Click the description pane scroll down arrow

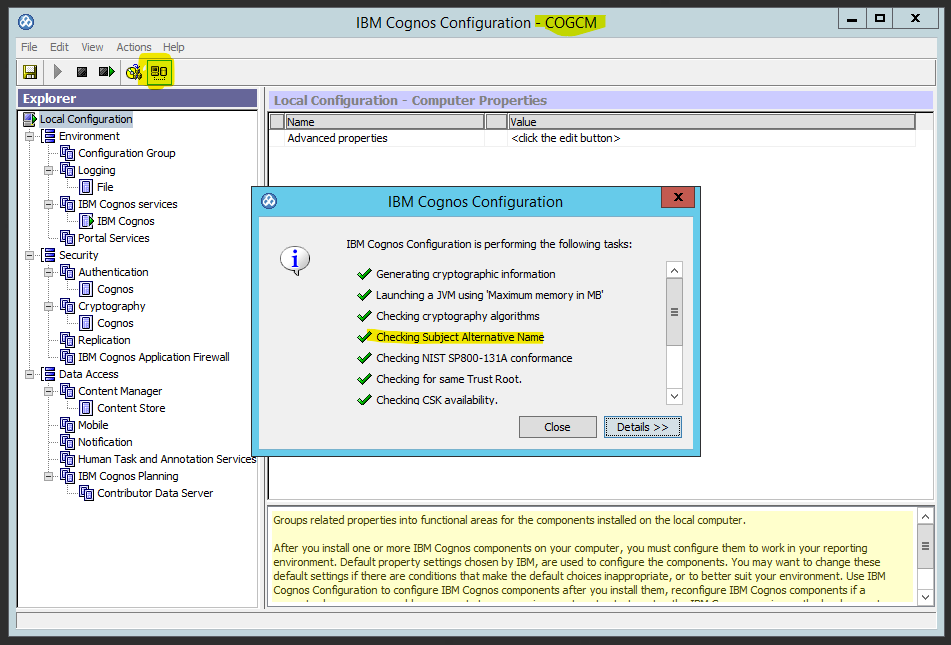(926, 597)
